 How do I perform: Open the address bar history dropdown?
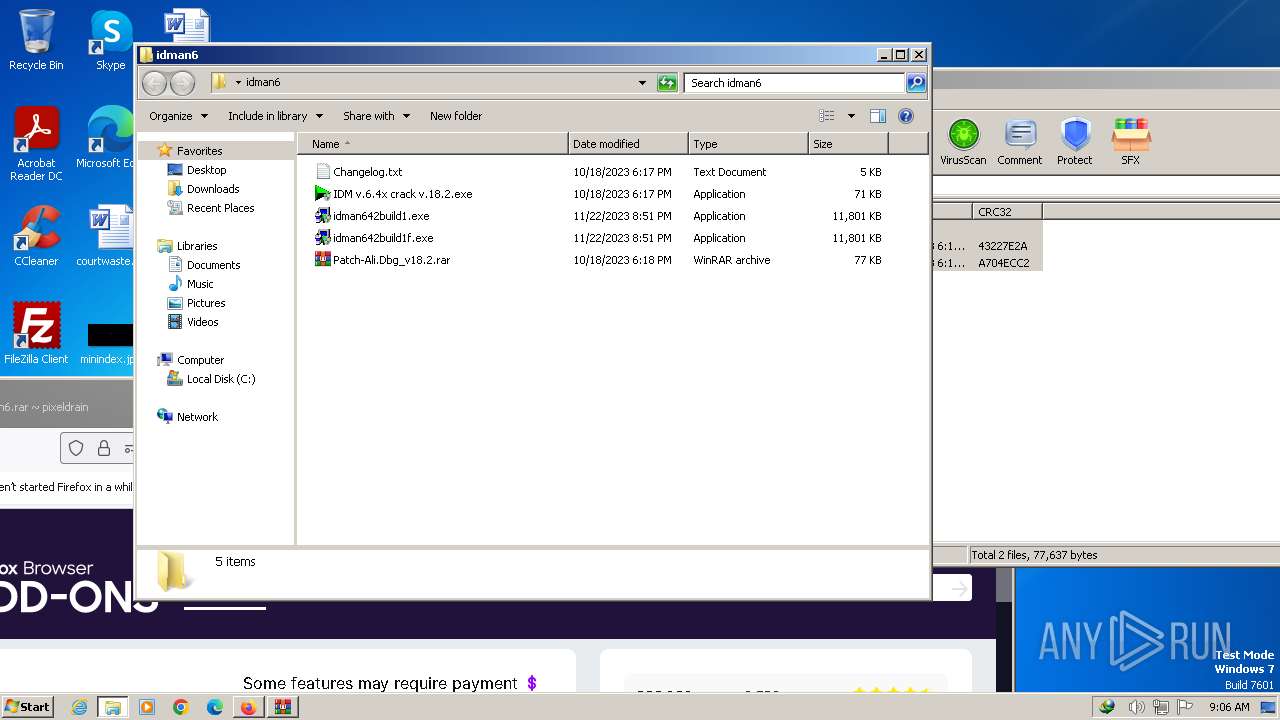pyautogui.click(x=642, y=83)
